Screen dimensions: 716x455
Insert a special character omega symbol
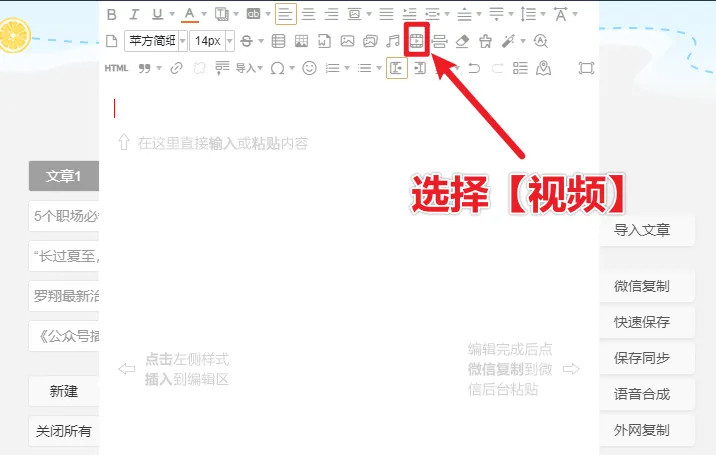(x=278, y=68)
